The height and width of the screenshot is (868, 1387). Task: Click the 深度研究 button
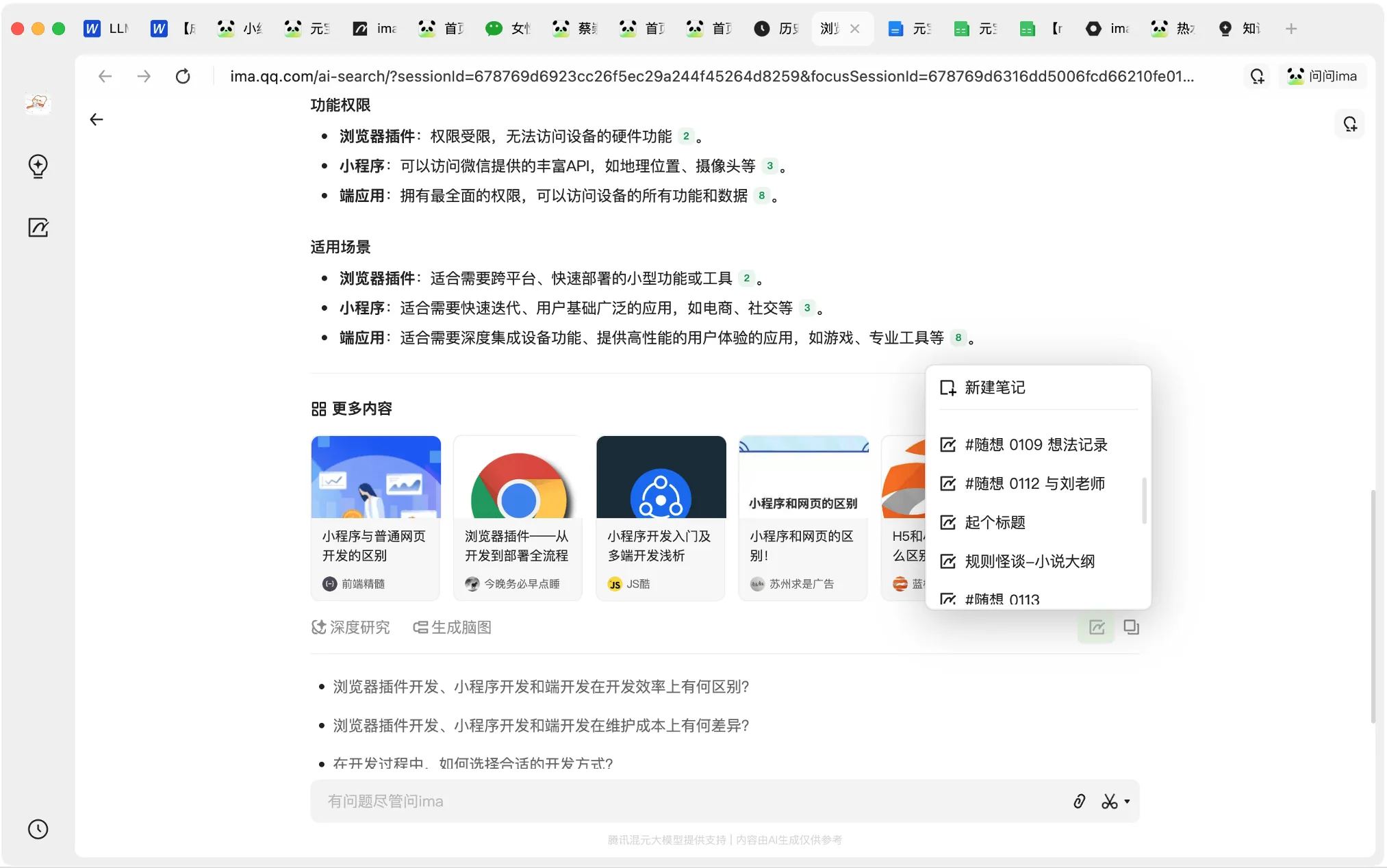click(x=351, y=627)
